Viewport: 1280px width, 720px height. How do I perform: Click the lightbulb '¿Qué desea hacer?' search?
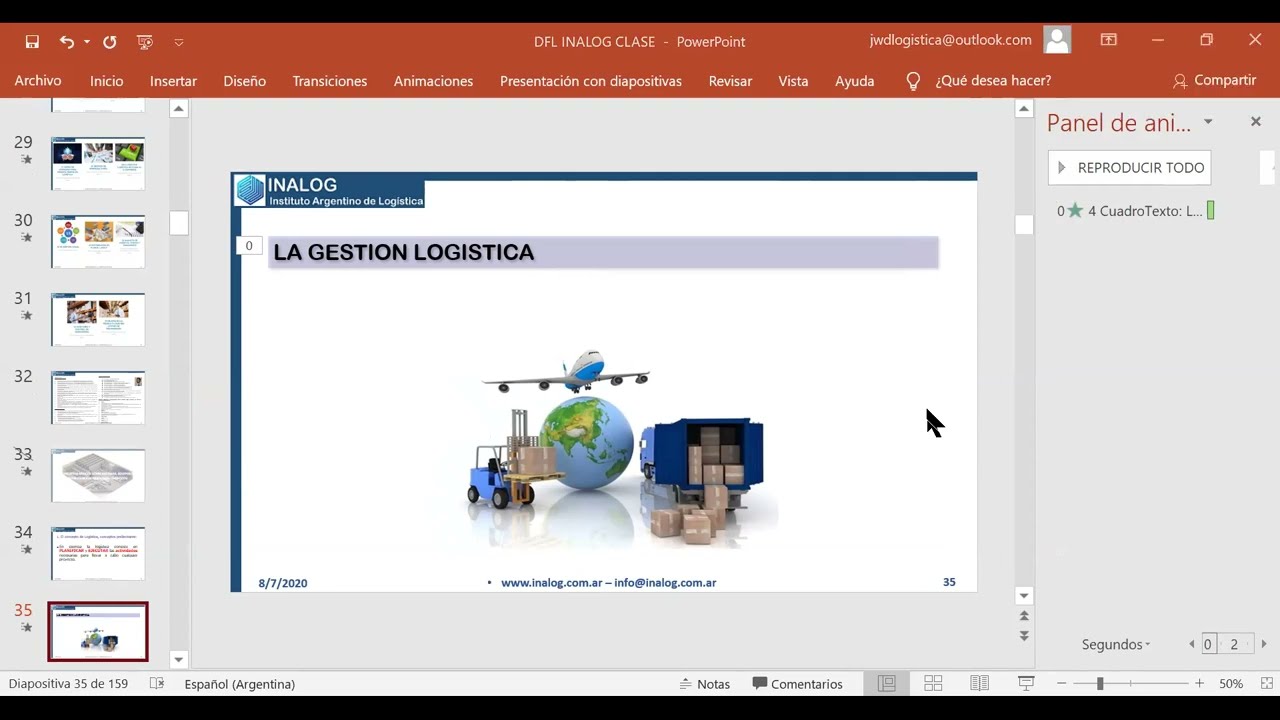point(978,81)
